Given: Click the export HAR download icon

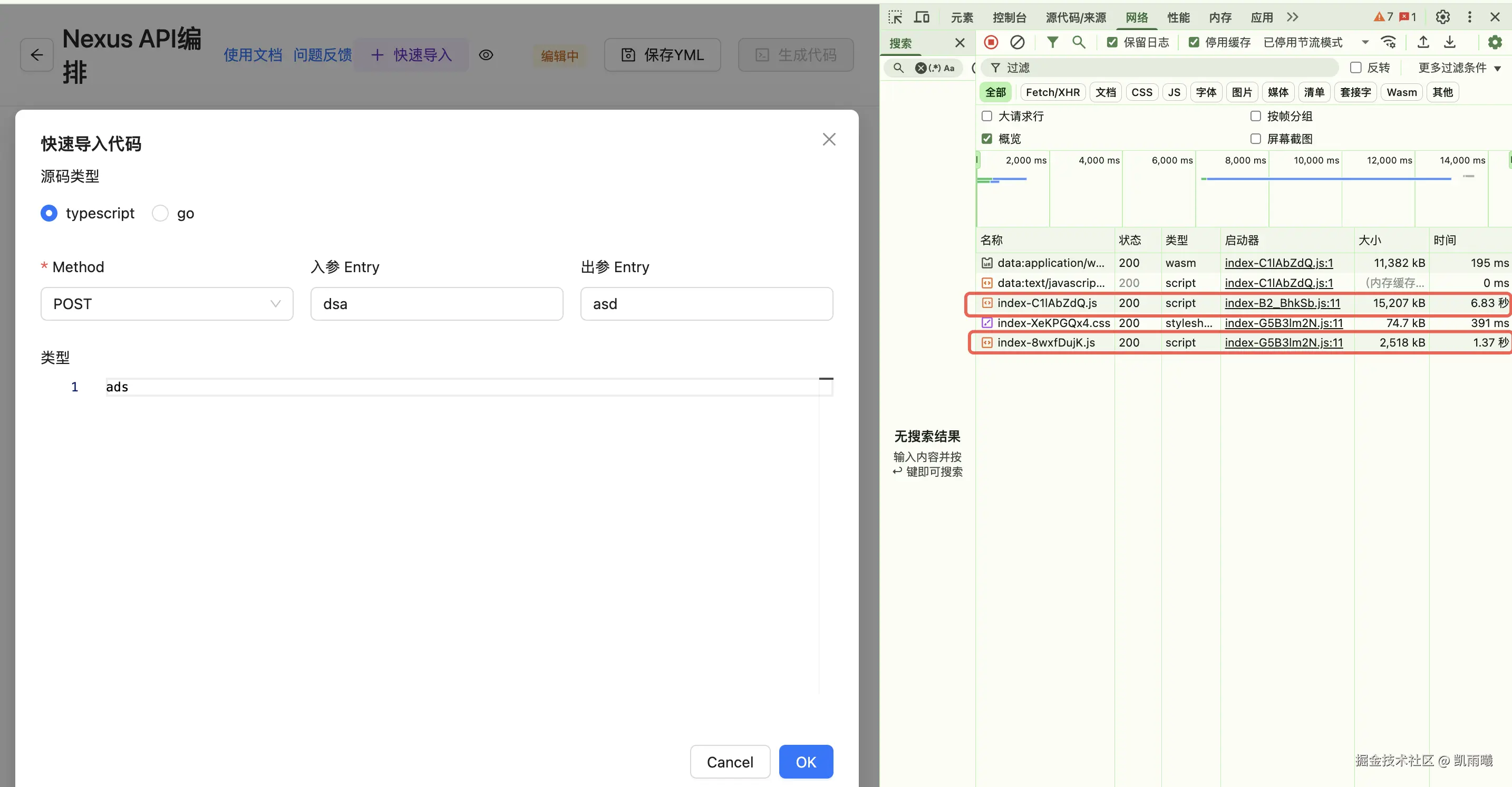Looking at the screenshot, I should (x=1449, y=42).
